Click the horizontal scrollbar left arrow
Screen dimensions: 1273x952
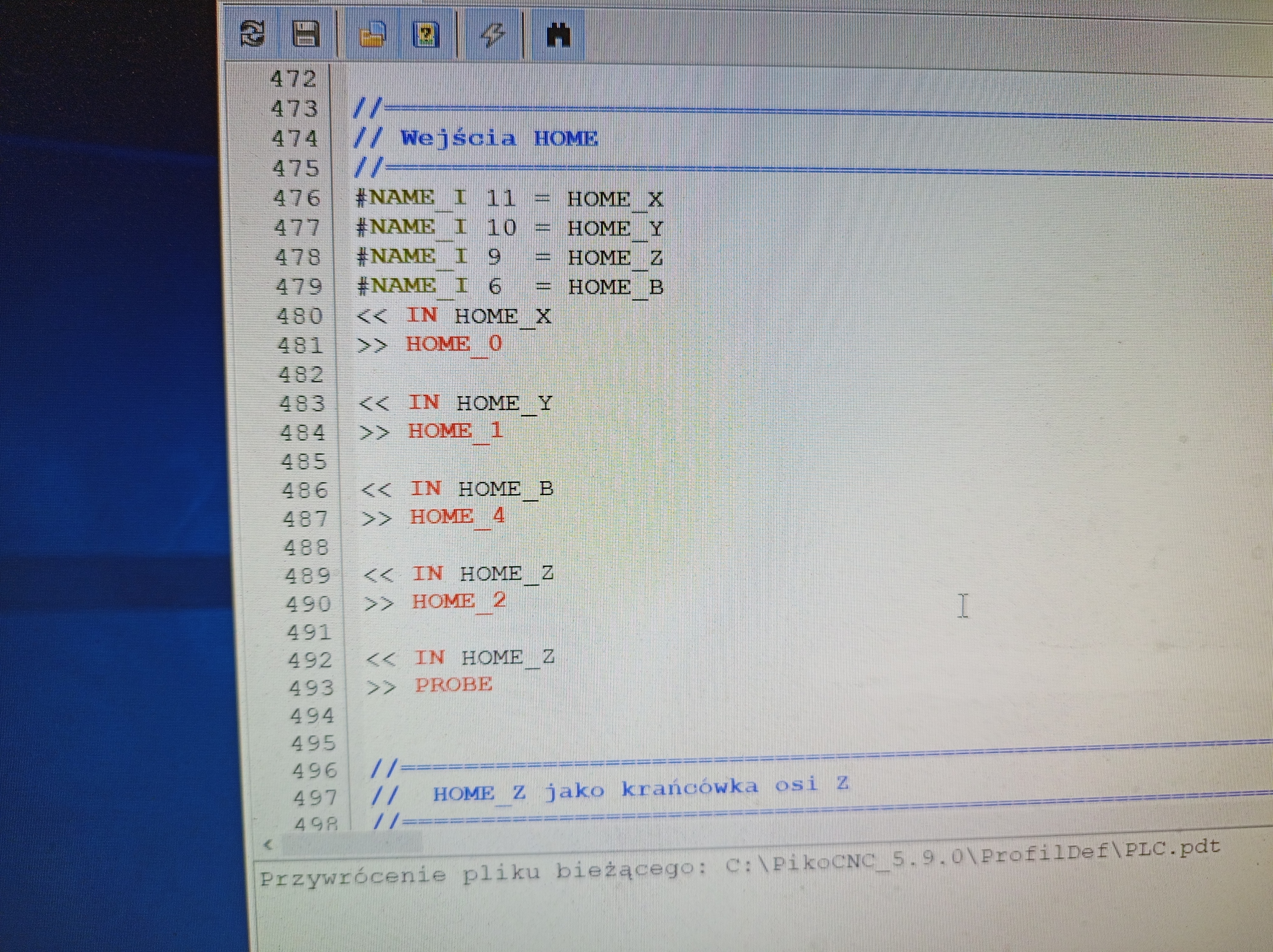(x=267, y=844)
